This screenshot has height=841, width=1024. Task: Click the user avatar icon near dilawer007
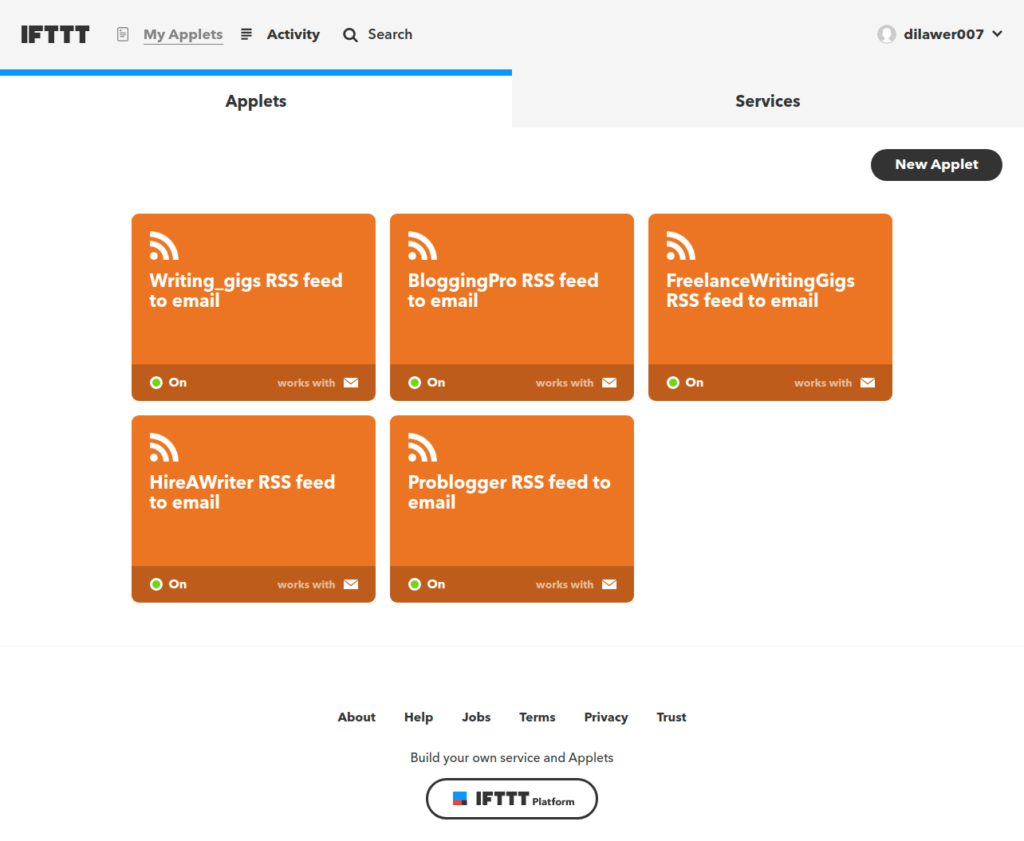pyautogui.click(x=886, y=34)
